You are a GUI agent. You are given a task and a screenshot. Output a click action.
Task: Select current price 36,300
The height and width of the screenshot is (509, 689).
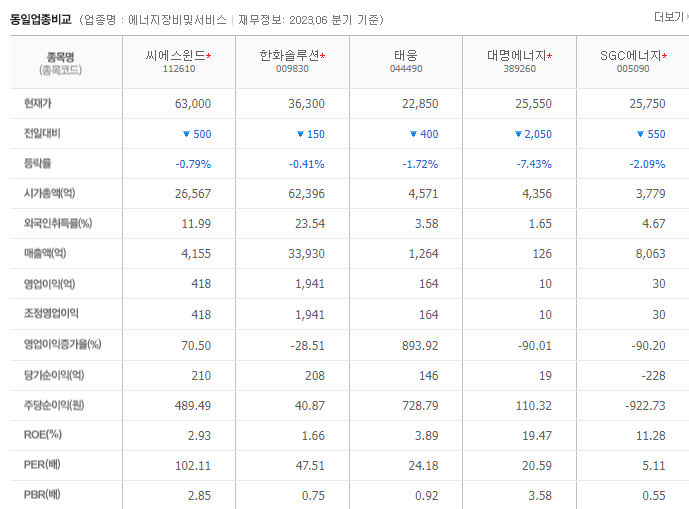[x=306, y=104]
